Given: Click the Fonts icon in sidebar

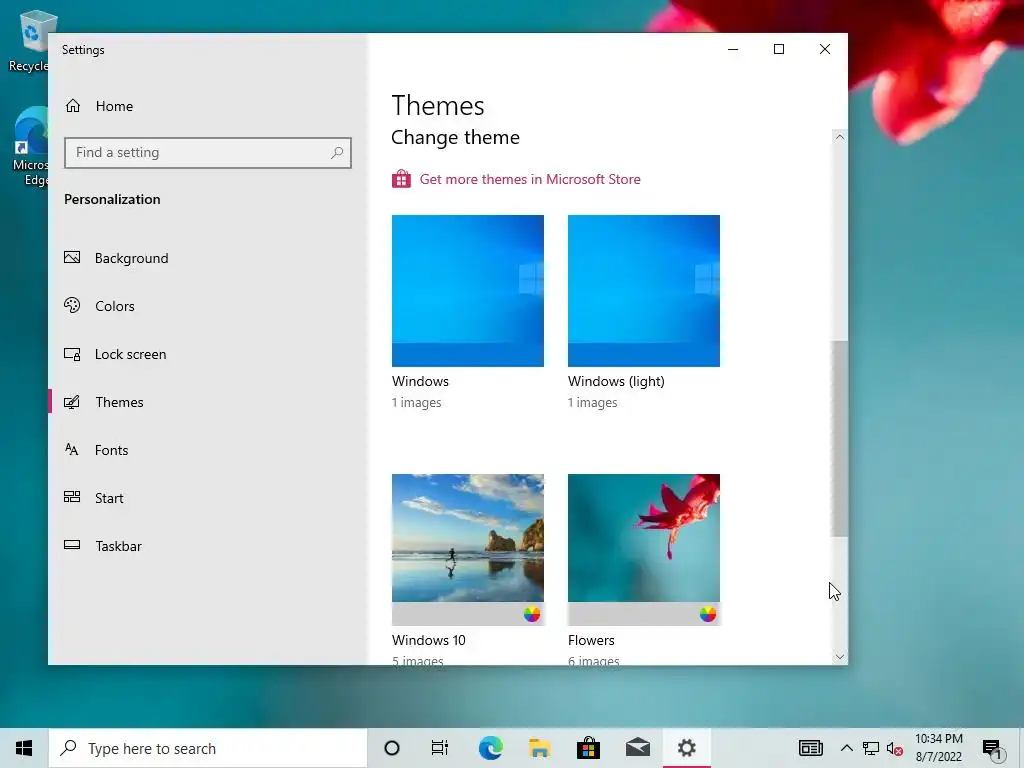Looking at the screenshot, I should coord(72,449).
